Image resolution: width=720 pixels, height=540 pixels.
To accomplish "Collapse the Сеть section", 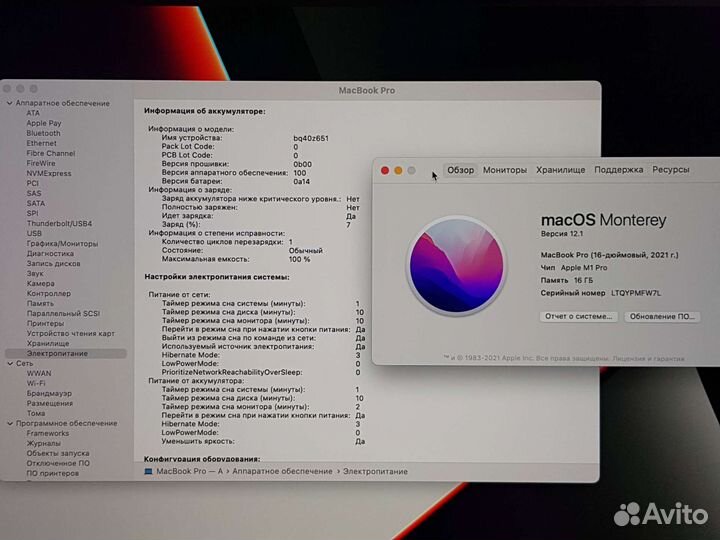I will pyautogui.click(x=10, y=363).
